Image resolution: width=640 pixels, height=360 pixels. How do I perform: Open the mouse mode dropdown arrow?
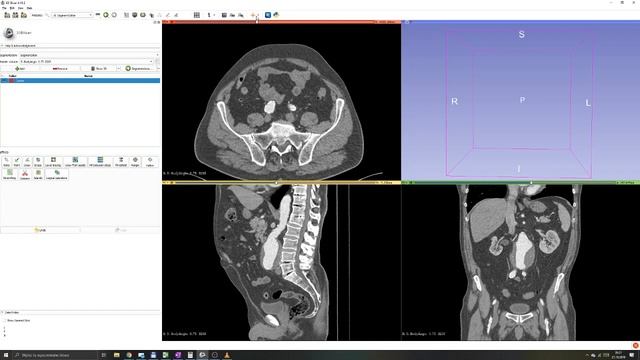214,15
